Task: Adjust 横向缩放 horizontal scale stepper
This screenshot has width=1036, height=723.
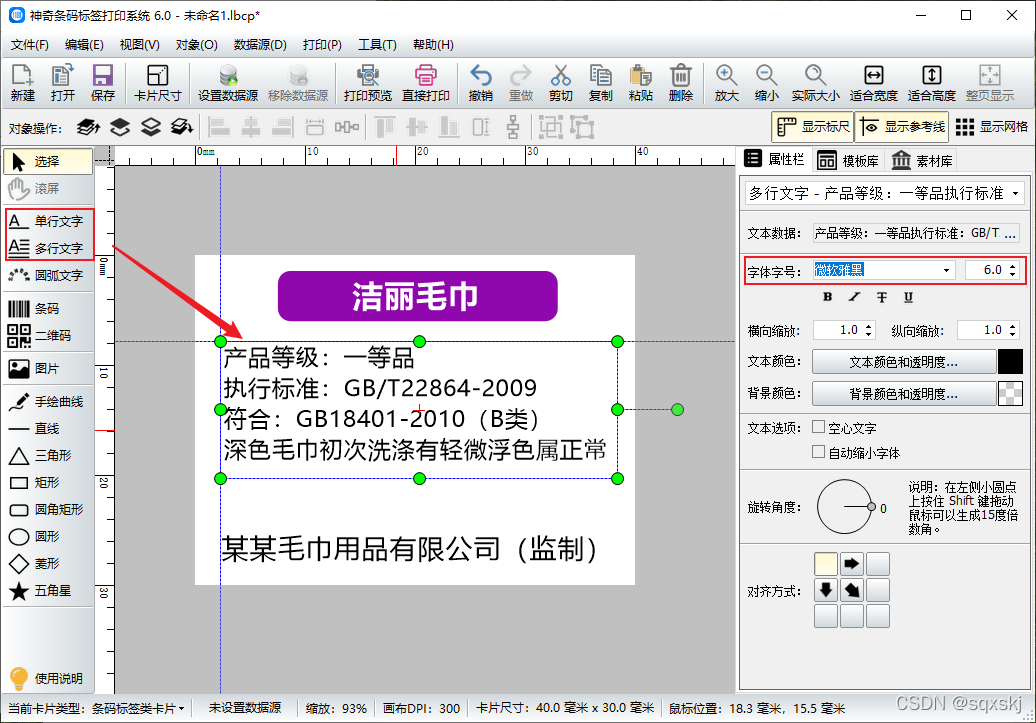Action: [x=869, y=330]
